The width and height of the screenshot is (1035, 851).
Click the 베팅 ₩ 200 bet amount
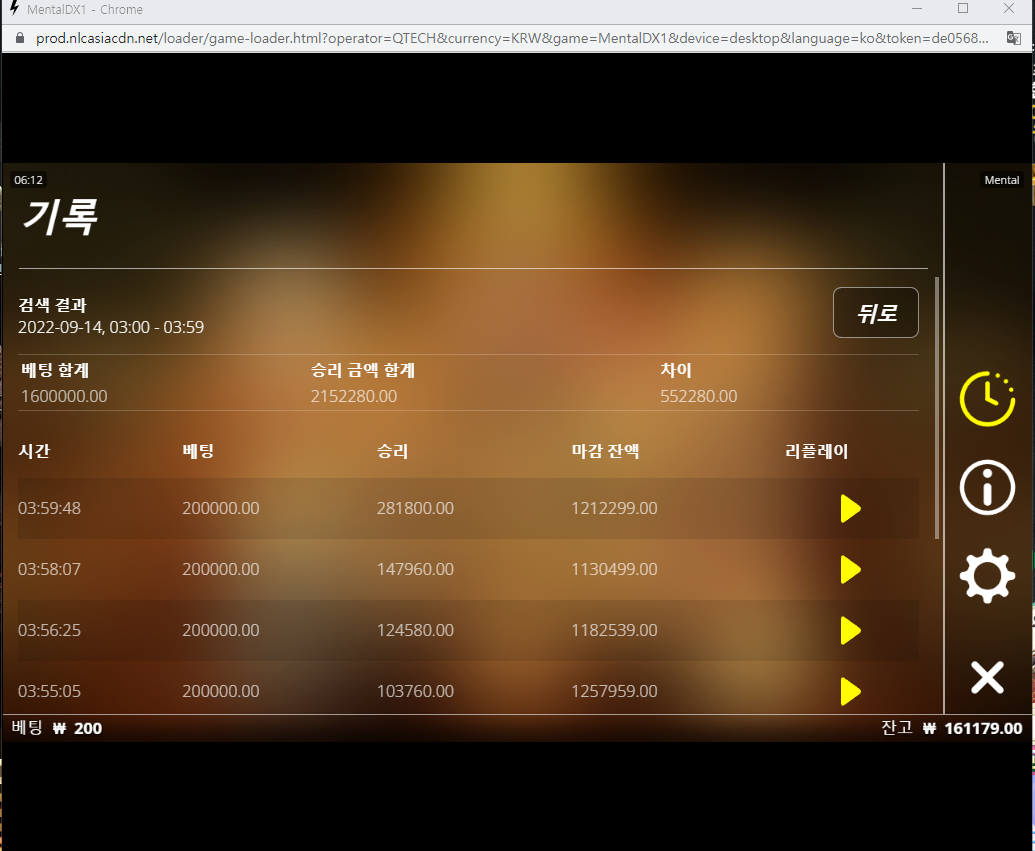57,728
